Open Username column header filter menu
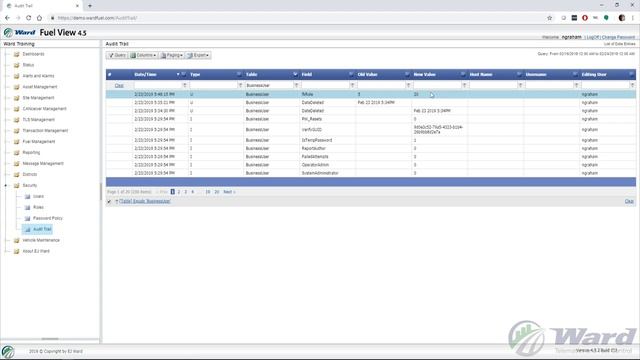This screenshot has width=640, height=360. pyautogui.click(x=575, y=74)
